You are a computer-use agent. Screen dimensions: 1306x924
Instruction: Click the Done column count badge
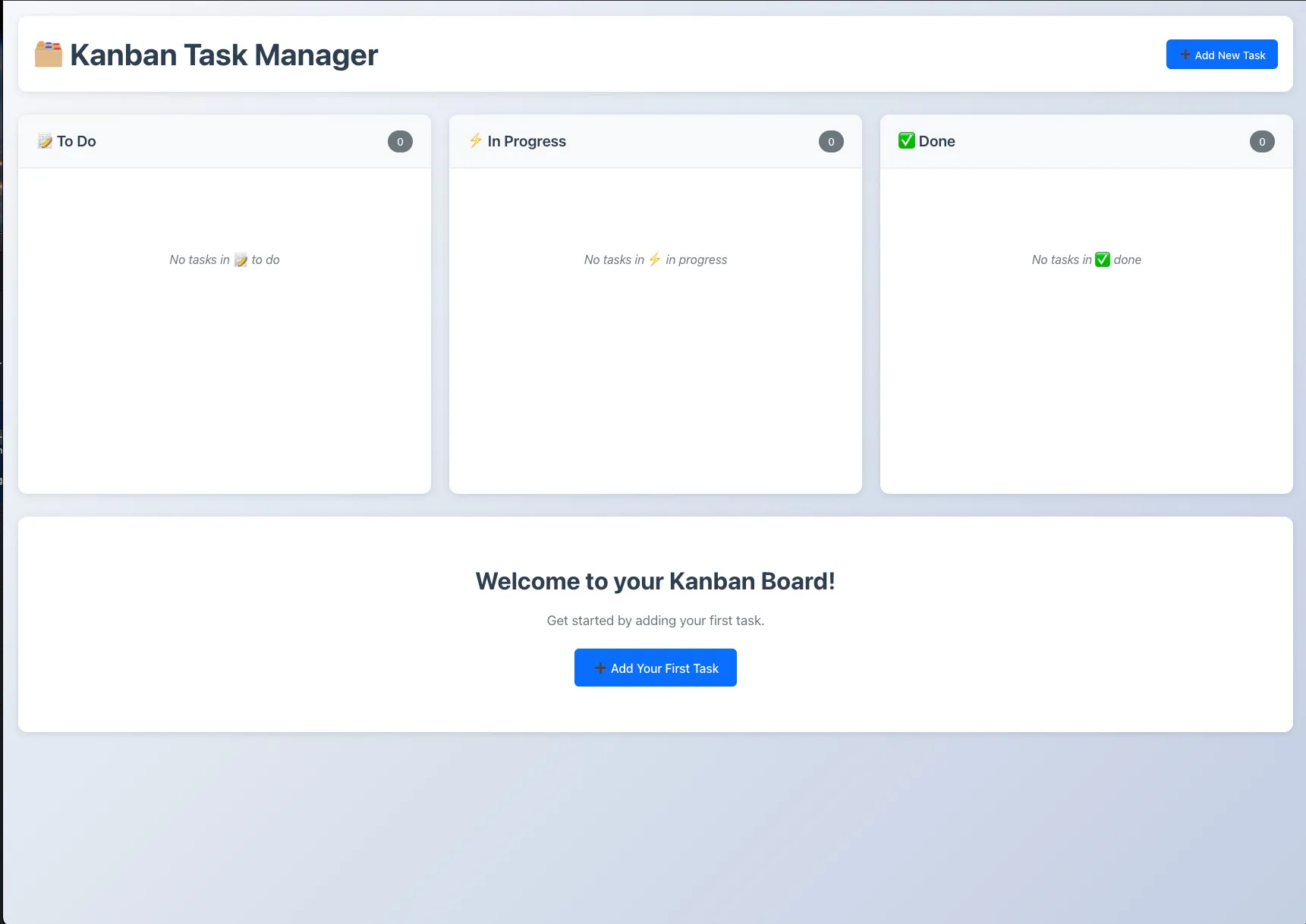click(1262, 142)
